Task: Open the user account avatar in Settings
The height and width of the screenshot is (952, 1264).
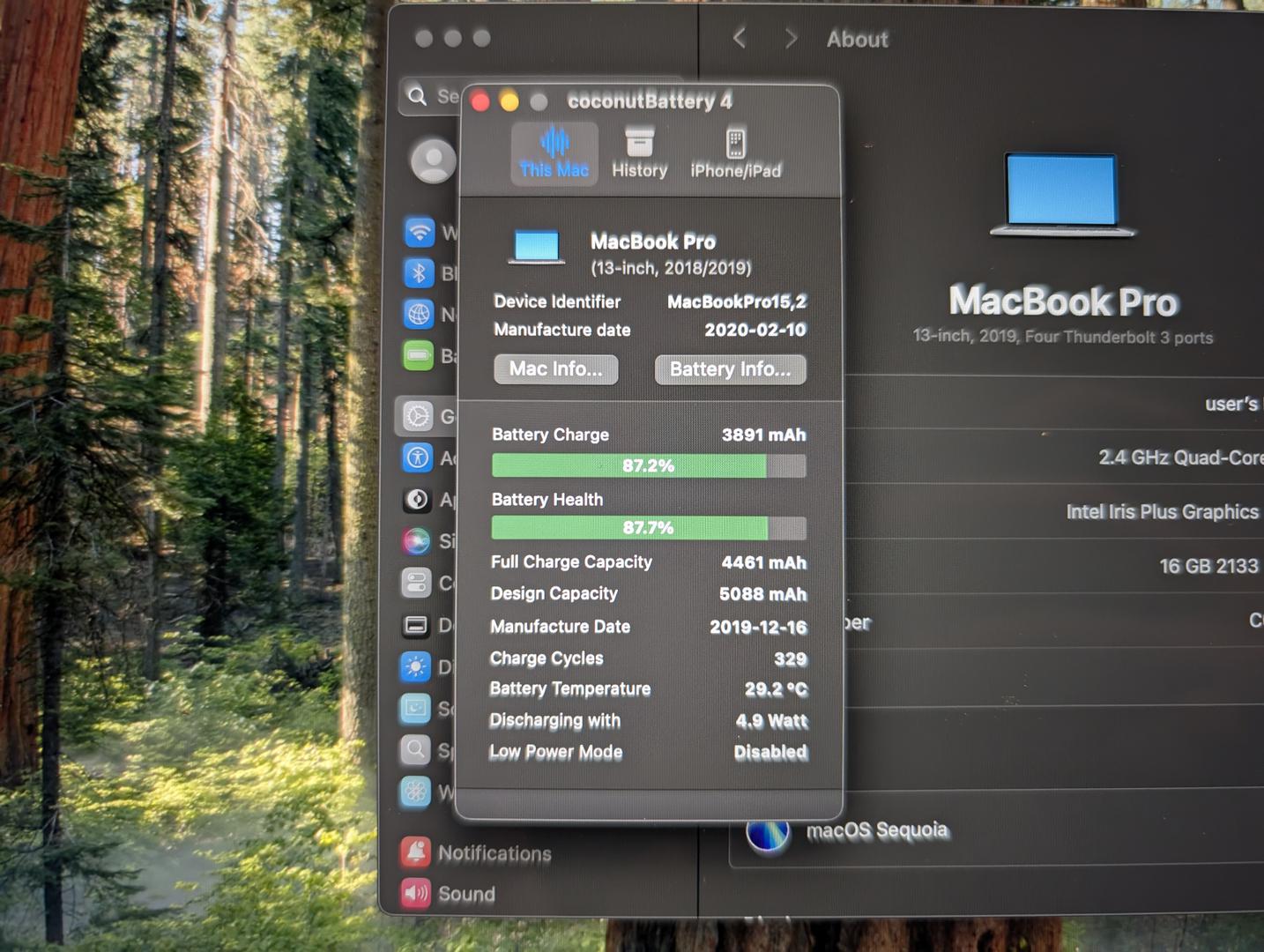Action: pos(434,160)
